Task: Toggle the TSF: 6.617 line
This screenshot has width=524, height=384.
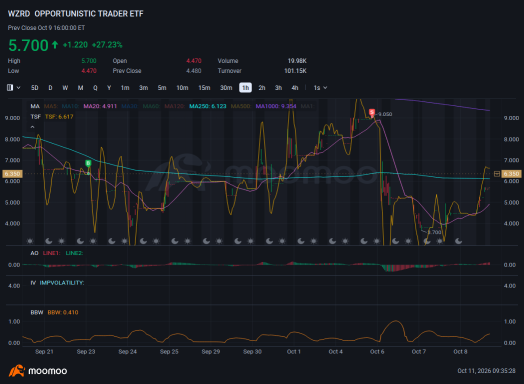Action: 59,117
